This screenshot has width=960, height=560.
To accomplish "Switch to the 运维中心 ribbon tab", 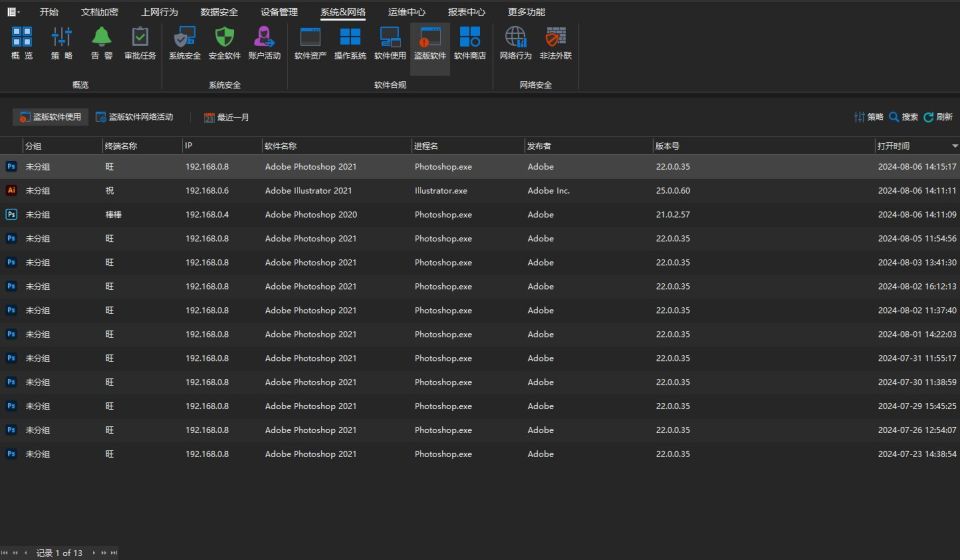I will [x=407, y=12].
